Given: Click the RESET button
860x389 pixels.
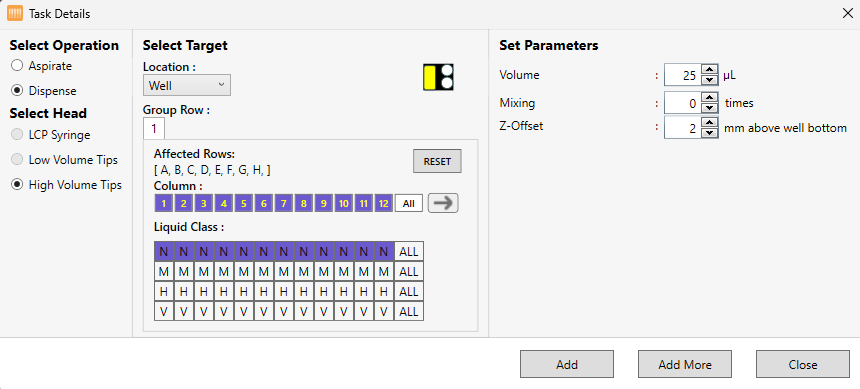Looking at the screenshot, I should pos(437,162).
